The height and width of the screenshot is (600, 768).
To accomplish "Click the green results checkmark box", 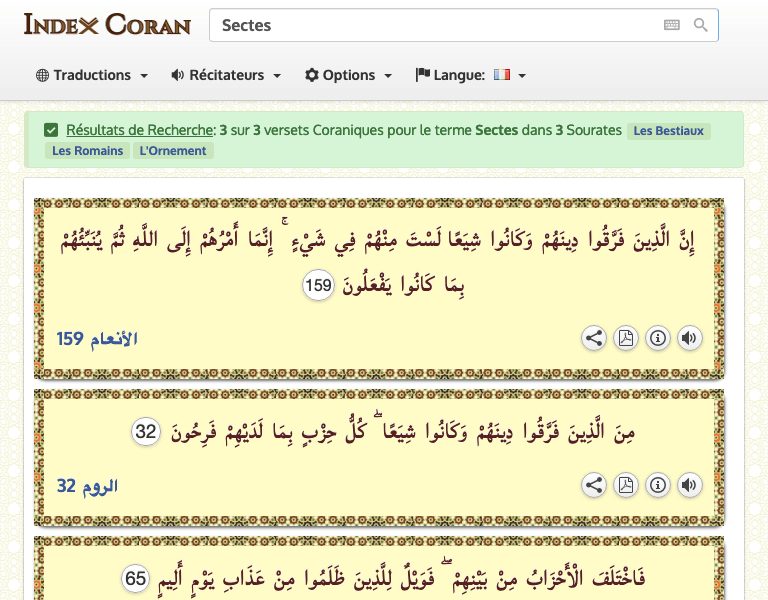I will (x=51, y=130).
